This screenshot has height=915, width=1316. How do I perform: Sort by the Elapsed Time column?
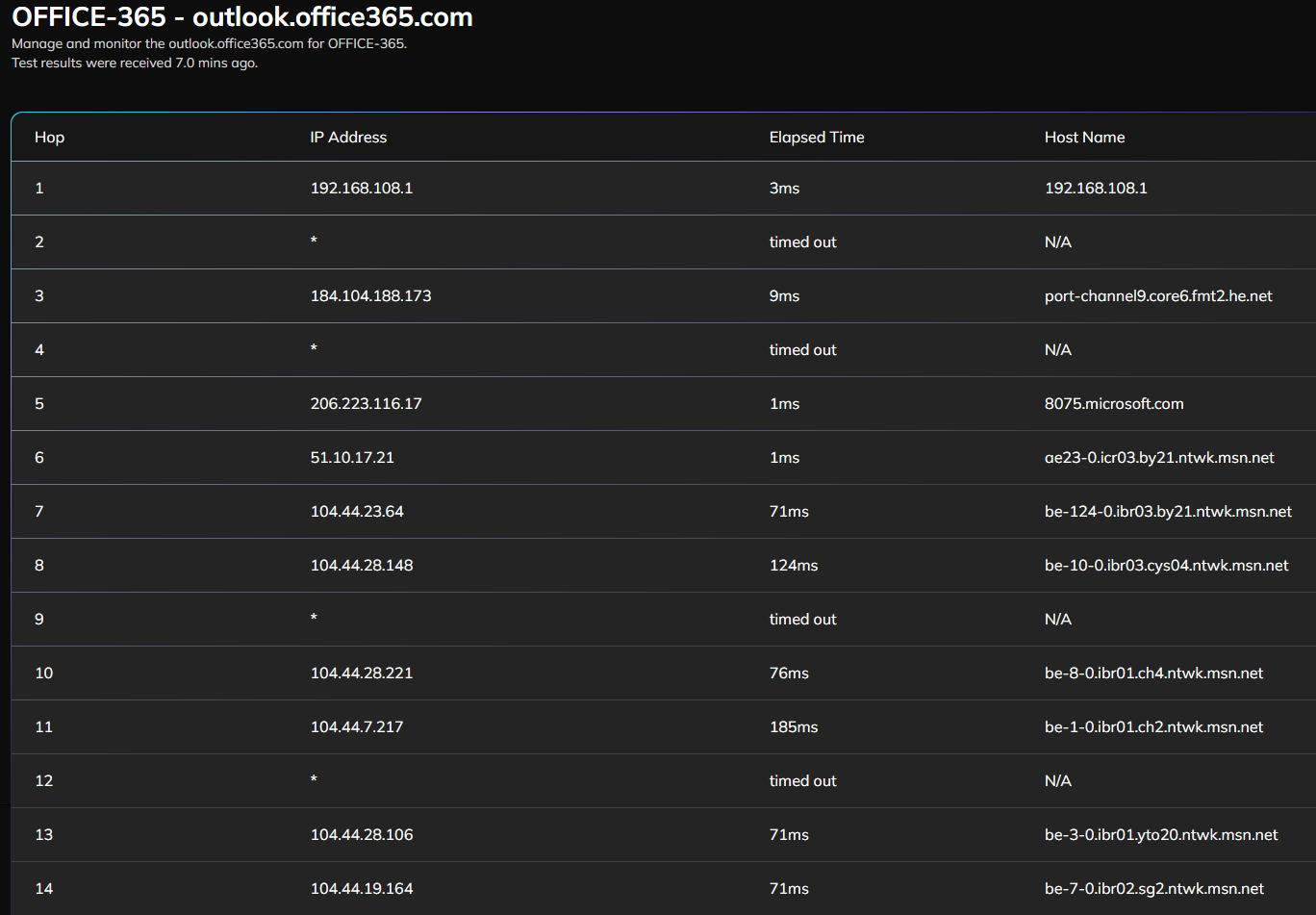(x=817, y=137)
